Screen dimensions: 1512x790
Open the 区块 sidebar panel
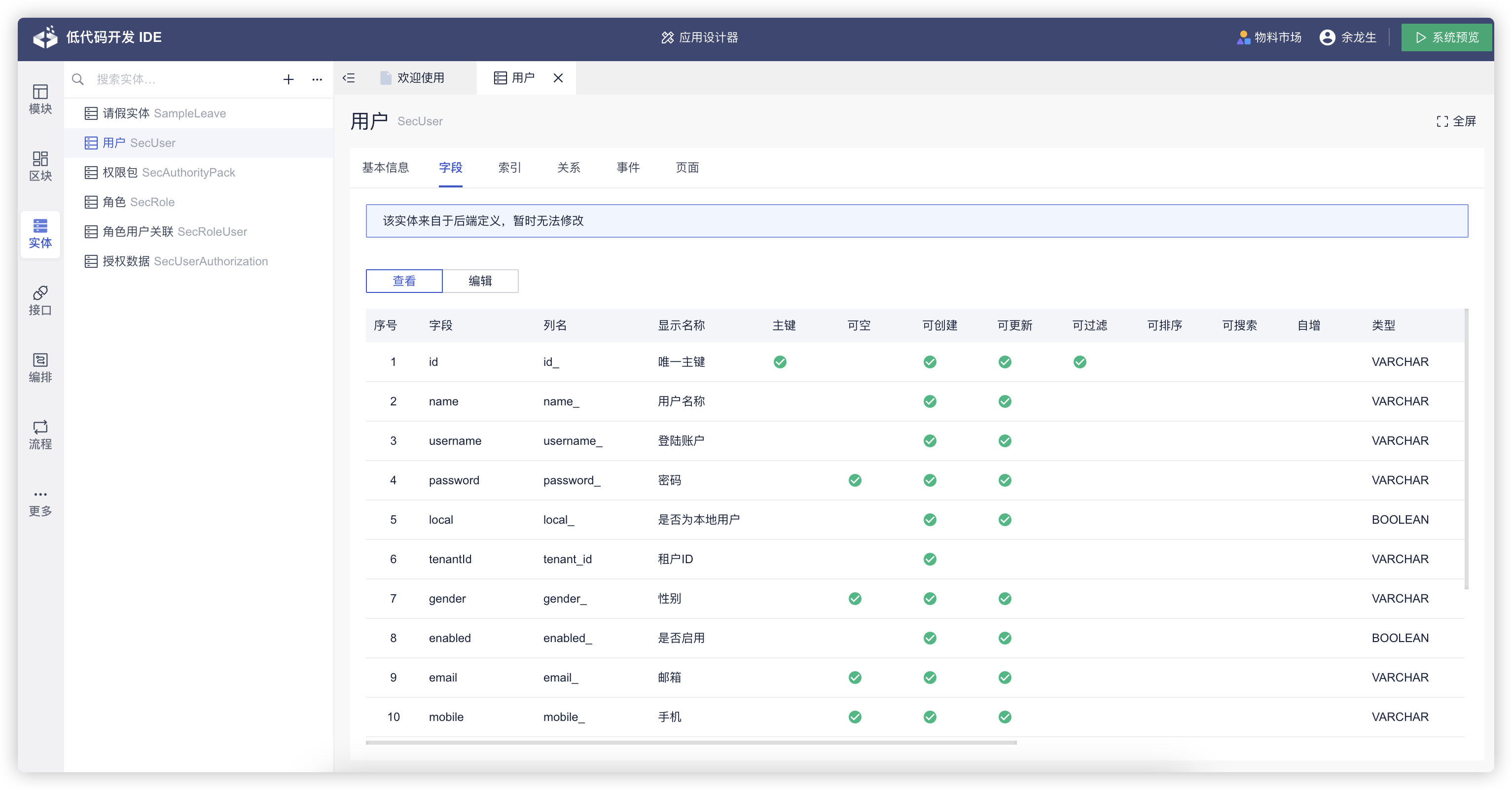[x=40, y=166]
